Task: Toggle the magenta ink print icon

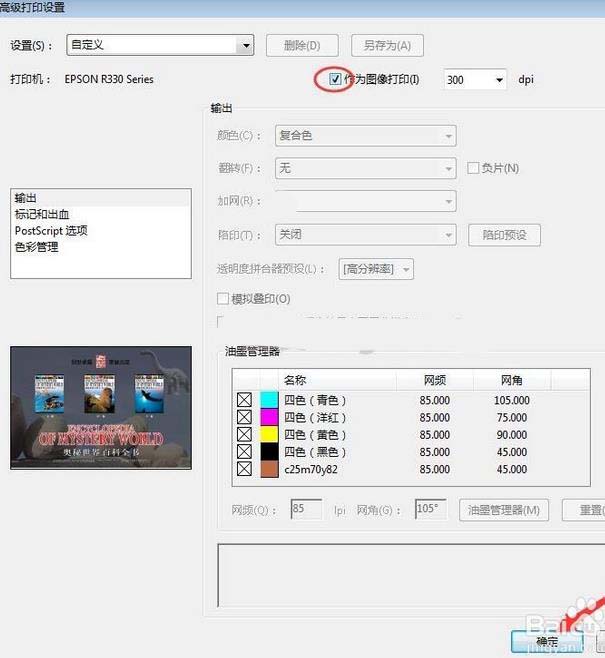Action: point(244,417)
